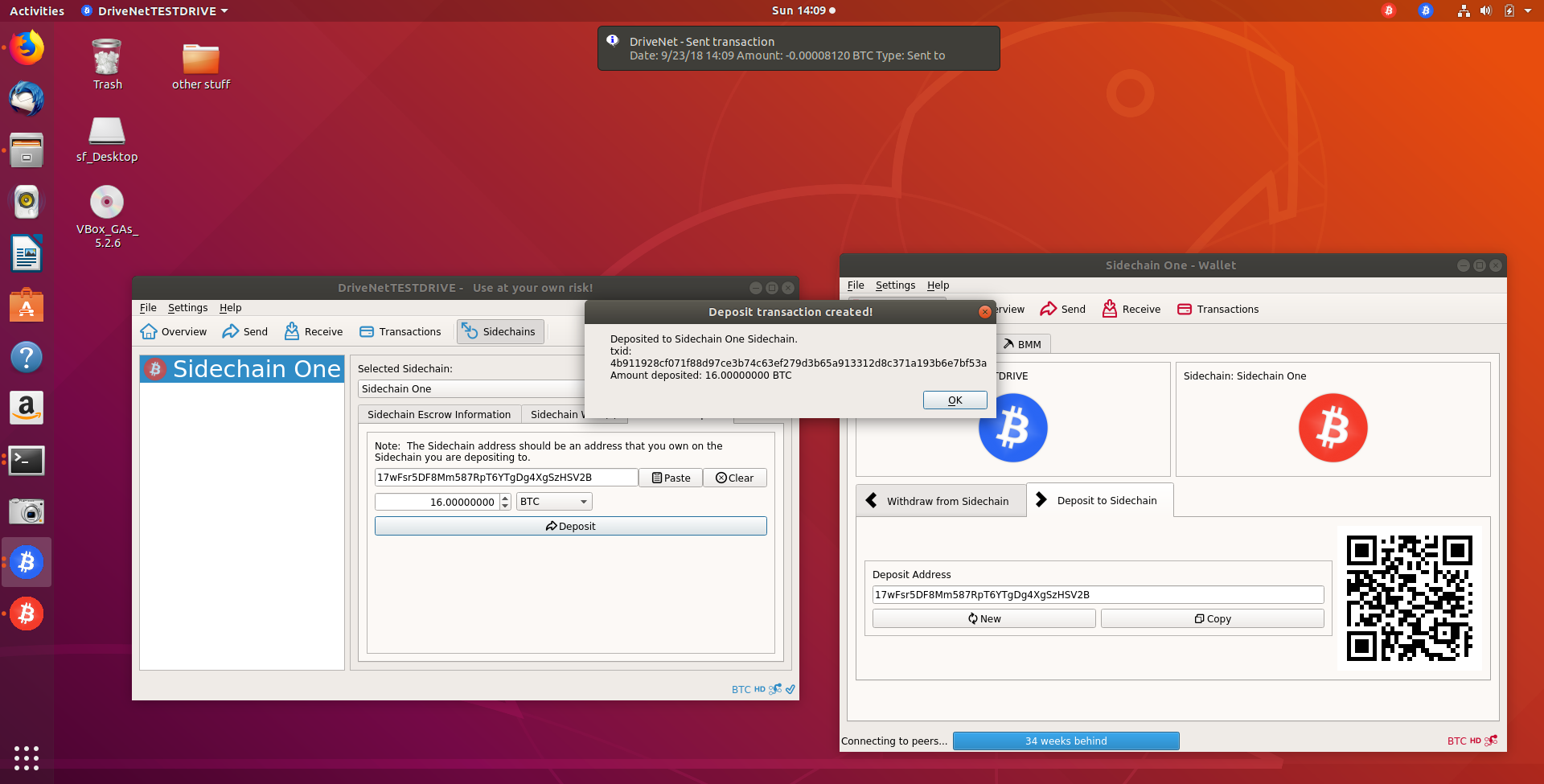The image size is (1544, 784).
Task: Open sf_Desktop drive icon
Action: click(x=107, y=138)
